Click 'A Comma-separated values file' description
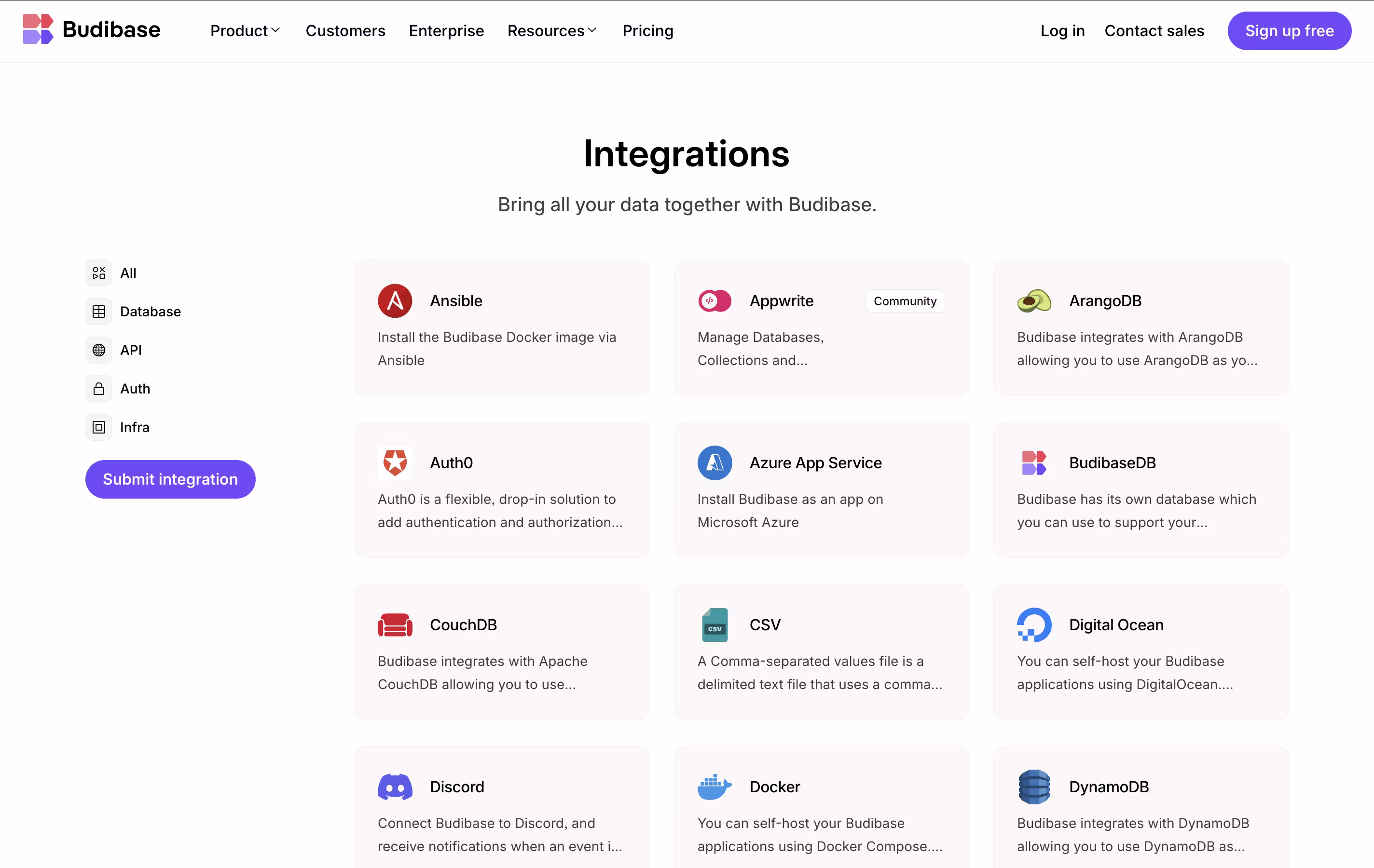 point(819,672)
